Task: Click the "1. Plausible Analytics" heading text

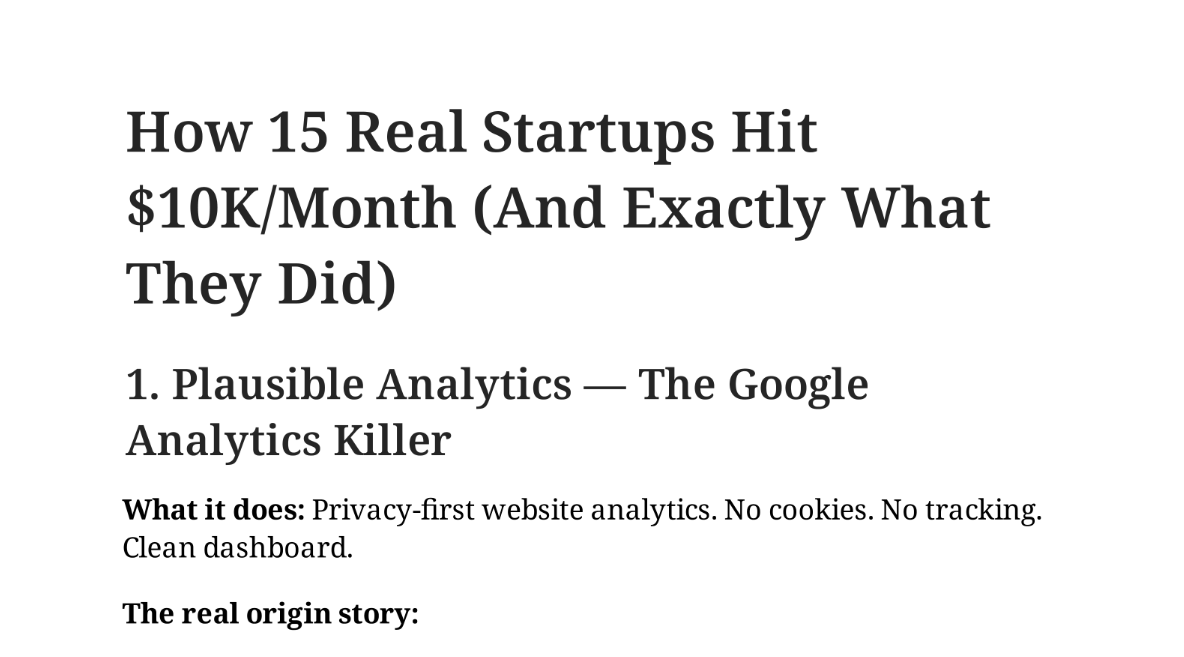Action: (349, 385)
